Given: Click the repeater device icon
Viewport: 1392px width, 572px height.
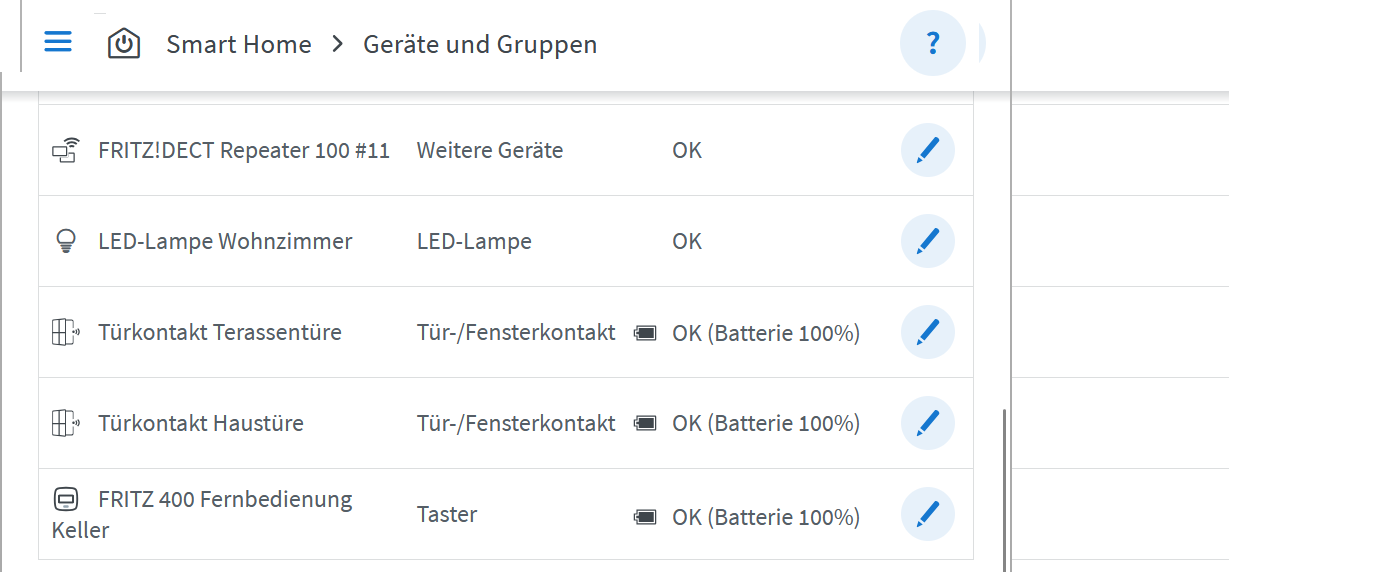Looking at the screenshot, I should [x=65, y=150].
